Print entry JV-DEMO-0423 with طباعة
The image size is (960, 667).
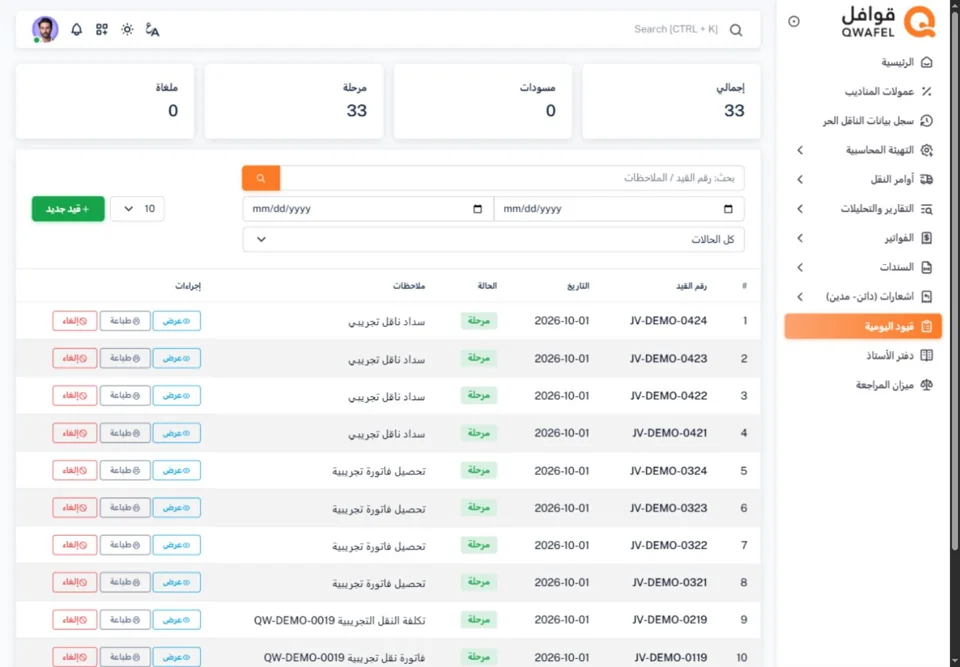(x=125, y=358)
